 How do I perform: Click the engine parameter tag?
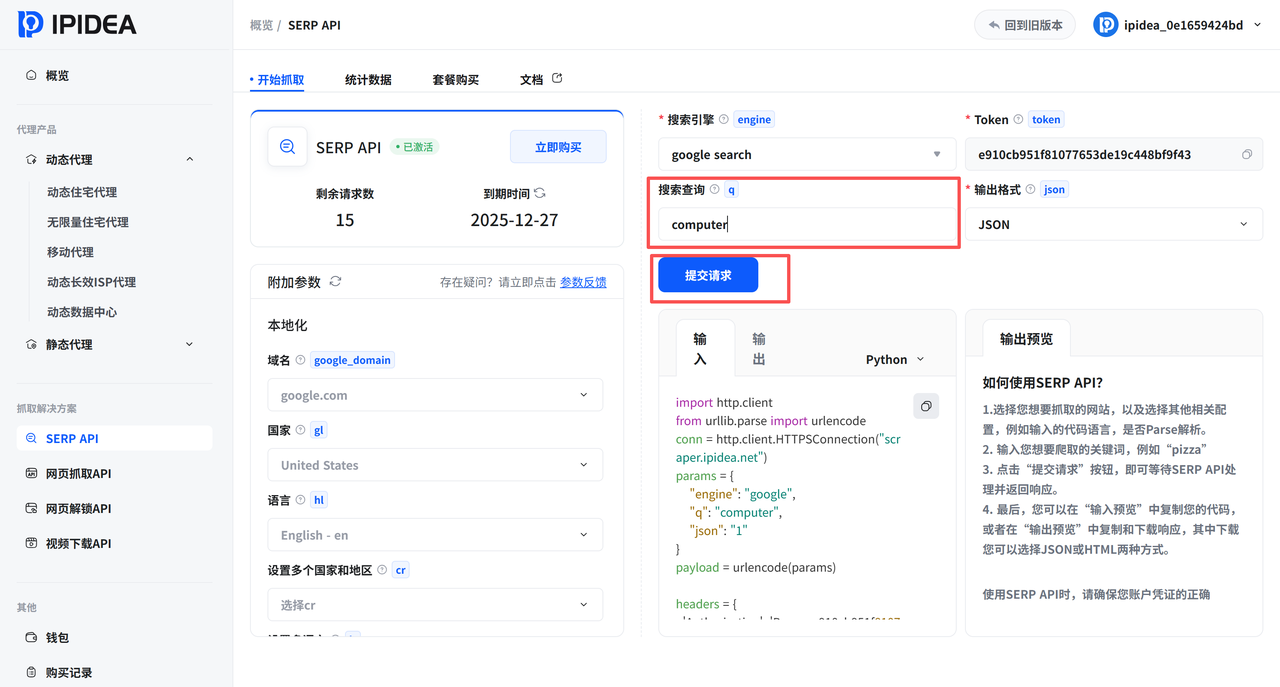(754, 119)
